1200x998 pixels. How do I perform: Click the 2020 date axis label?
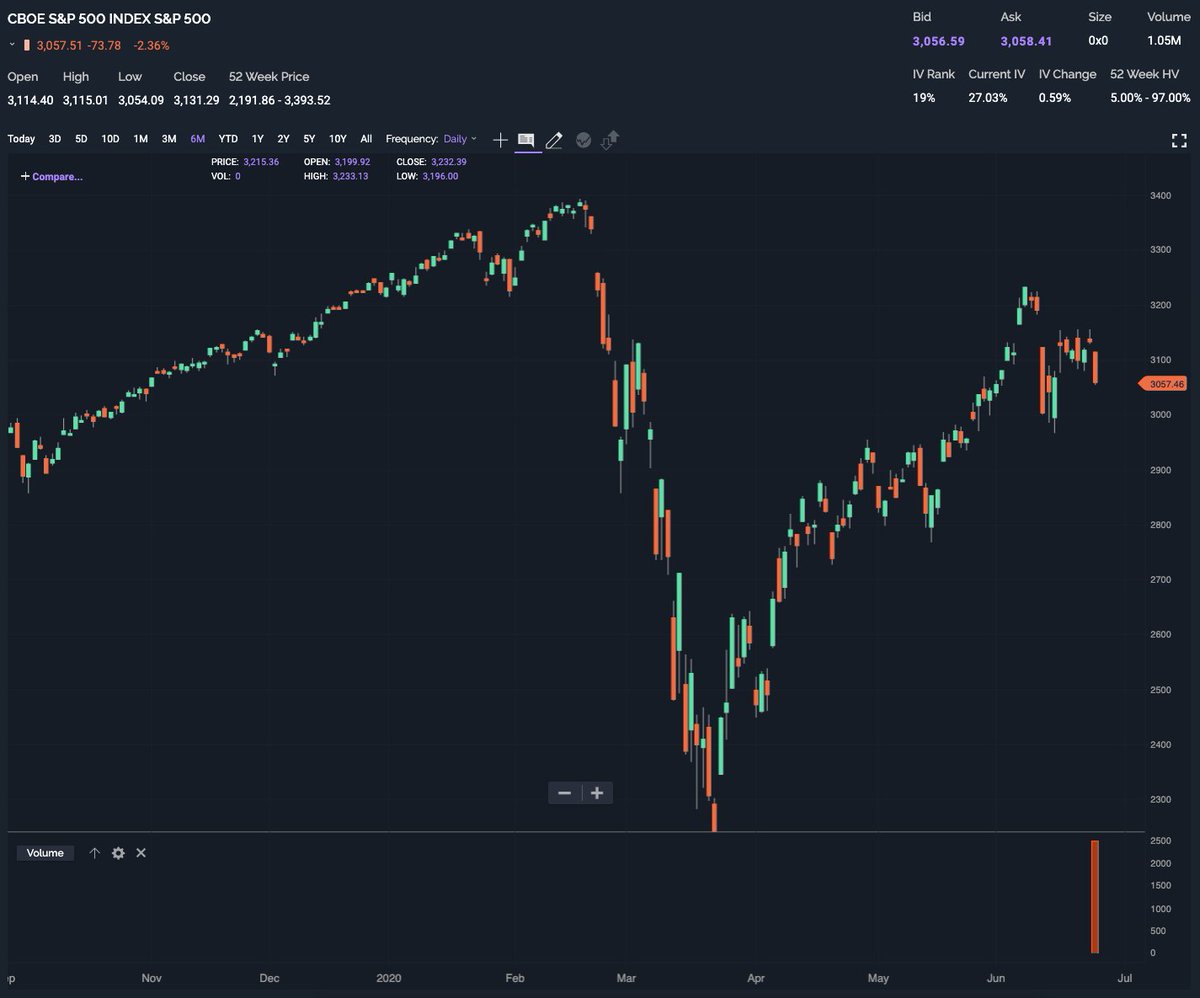(x=387, y=977)
